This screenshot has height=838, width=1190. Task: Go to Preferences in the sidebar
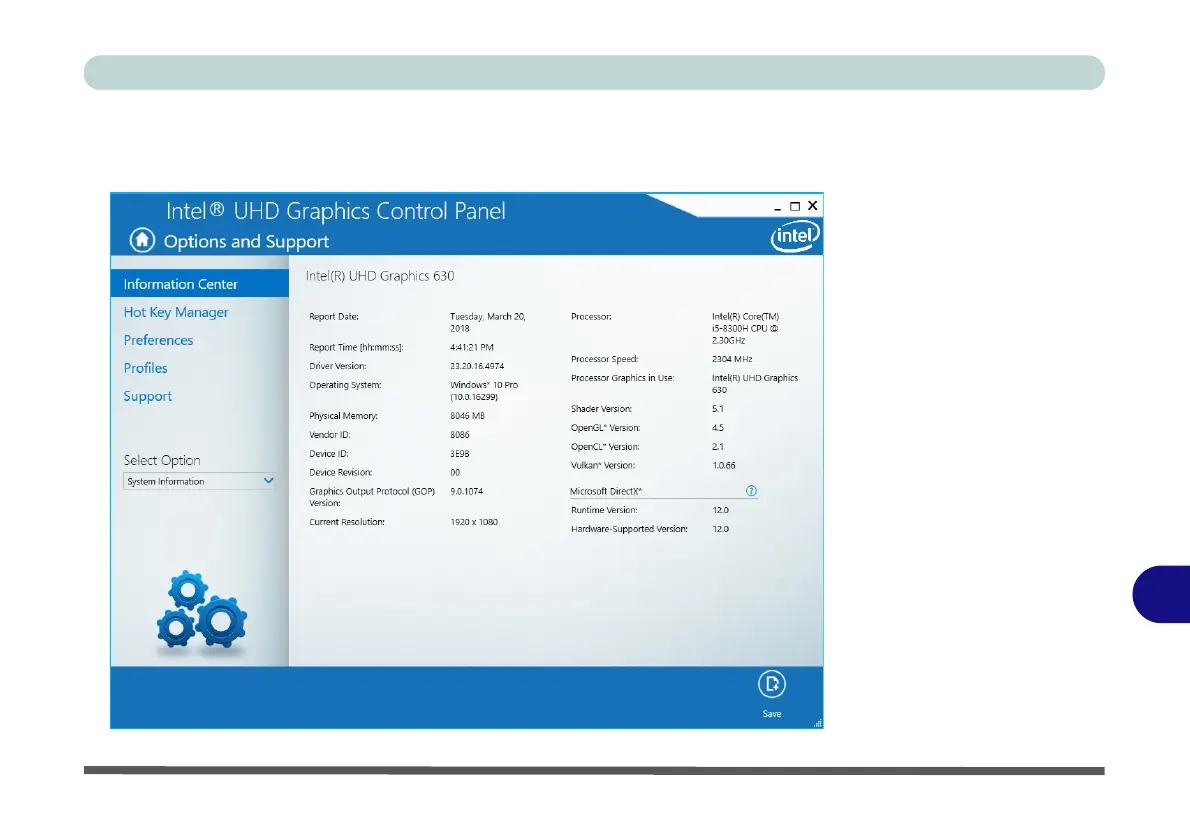pyautogui.click(x=158, y=340)
